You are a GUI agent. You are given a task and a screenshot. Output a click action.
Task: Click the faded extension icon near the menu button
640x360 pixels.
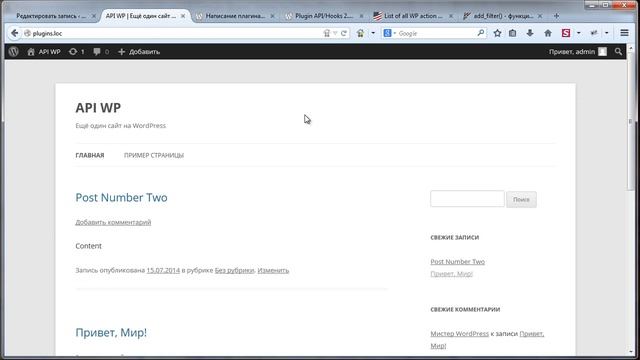point(594,33)
